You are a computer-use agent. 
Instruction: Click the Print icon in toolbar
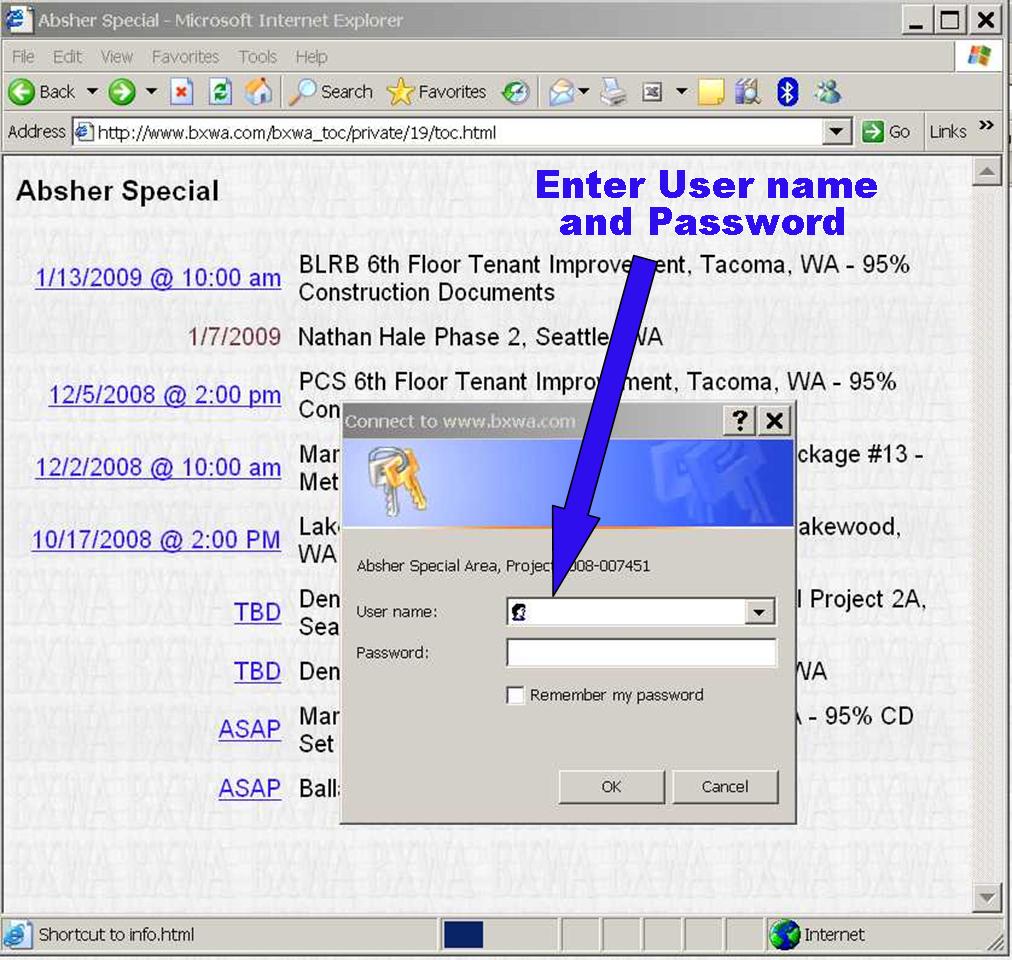(x=613, y=92)
